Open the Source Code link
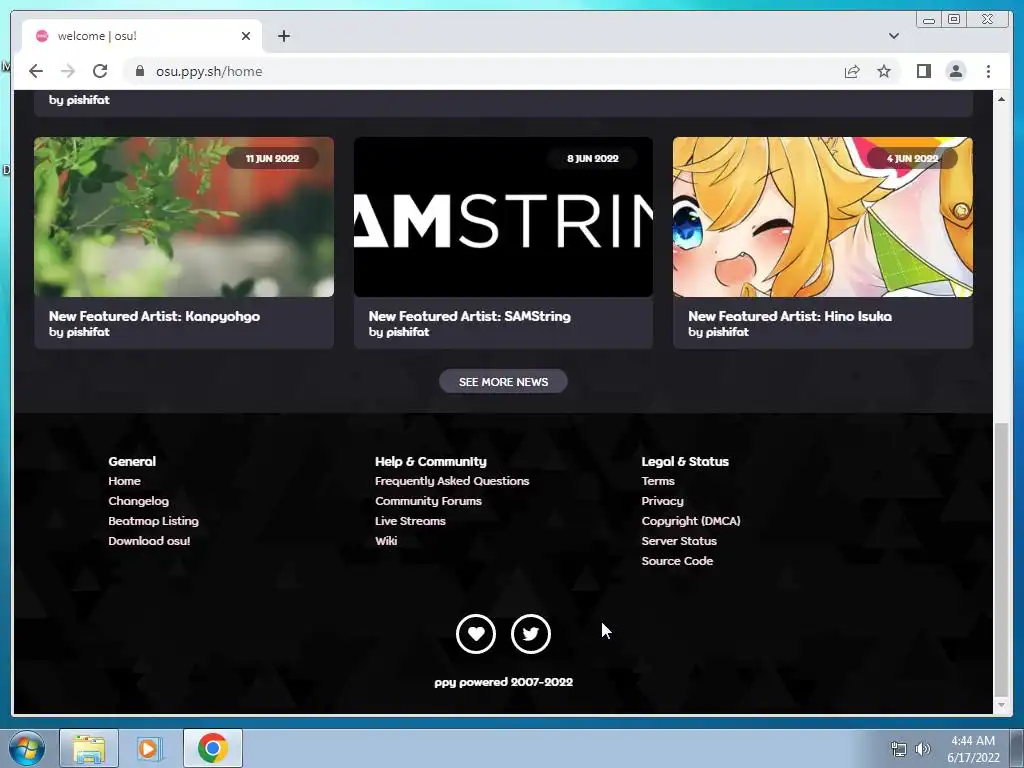This screenshot has width=1024, height=768. click(677, 561)
